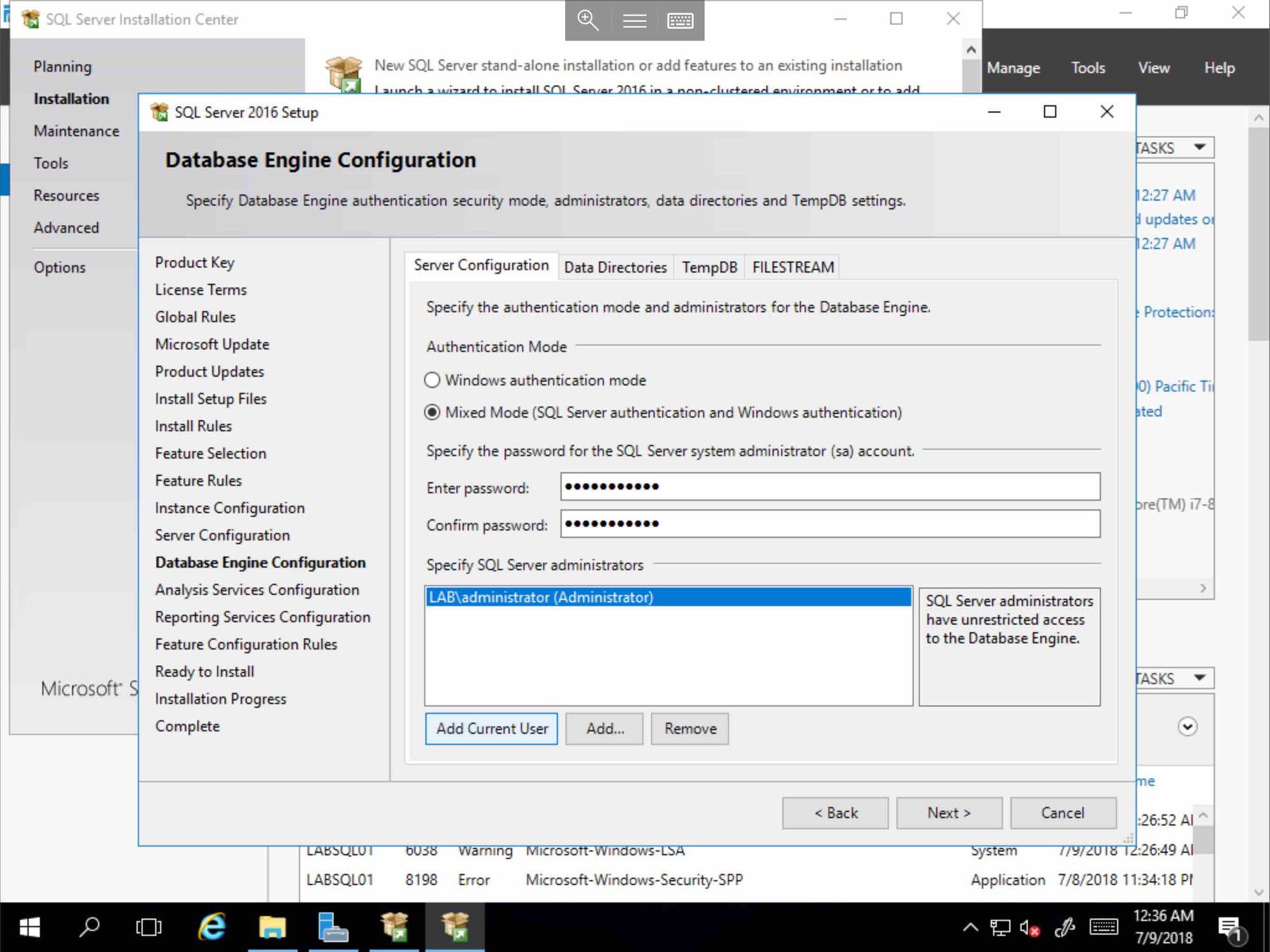
Task: Select Mixed Mode authentication
Action: [432, 412]
